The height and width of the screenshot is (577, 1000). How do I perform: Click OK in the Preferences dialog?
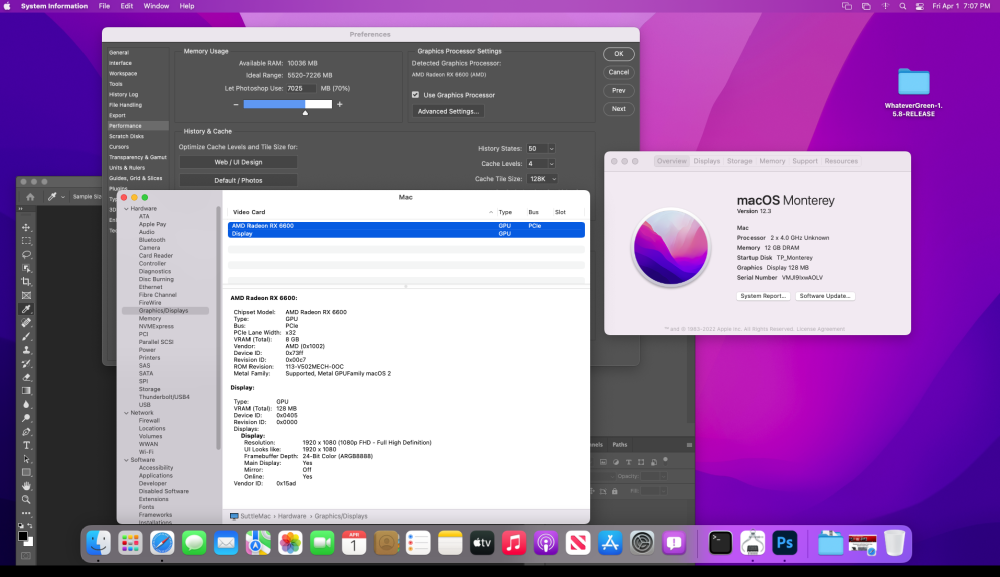tap(619, 54)
